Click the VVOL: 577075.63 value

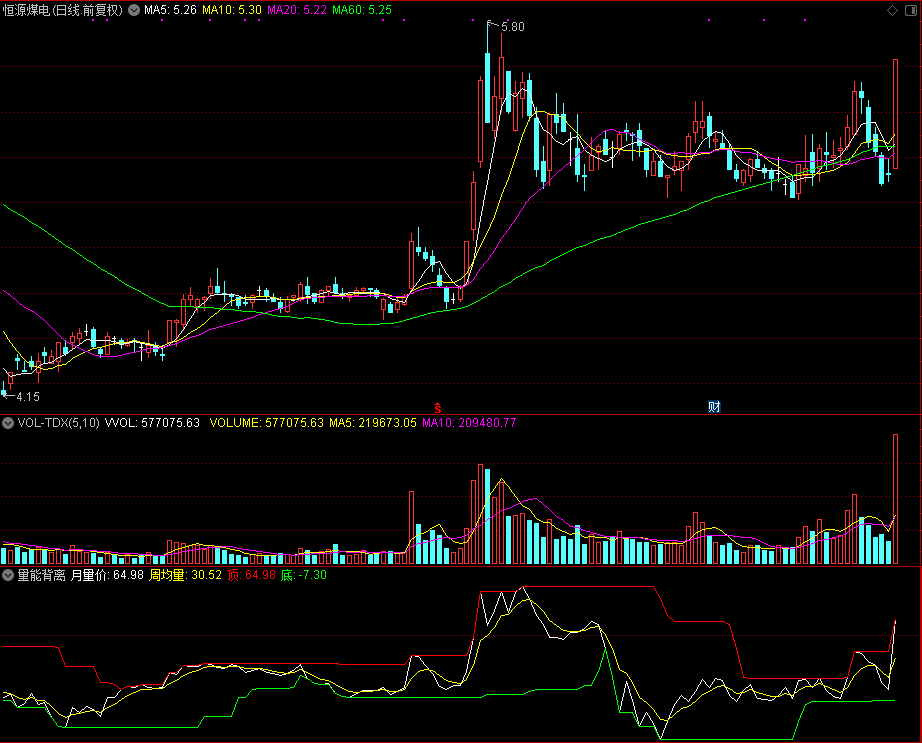pyautogui.click(x=152, y=423)
